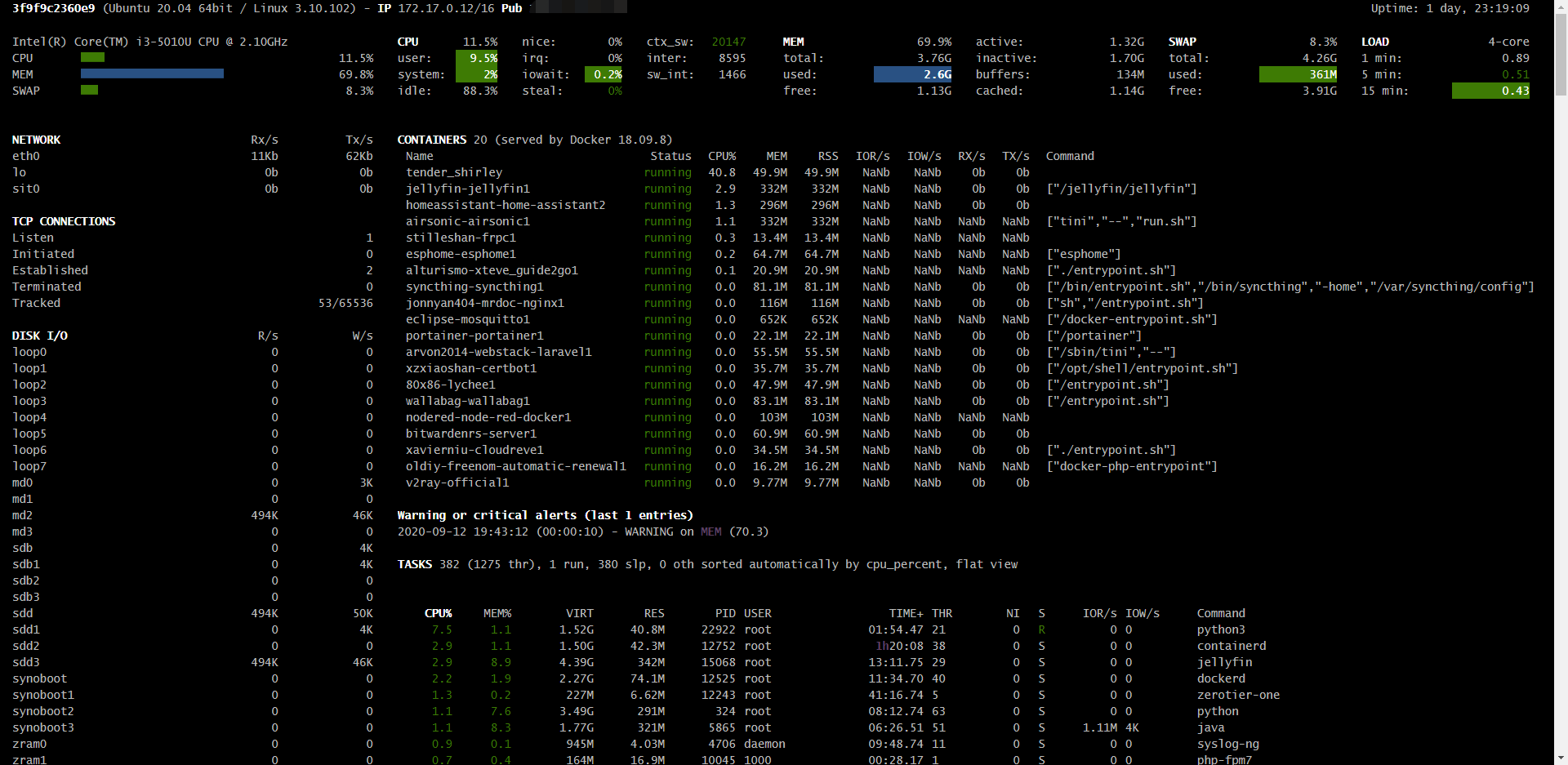Viewport: 1568px width, 765px height.
Task: Select nodered-node-red-docker1 container
Action: tap(488, 417)
